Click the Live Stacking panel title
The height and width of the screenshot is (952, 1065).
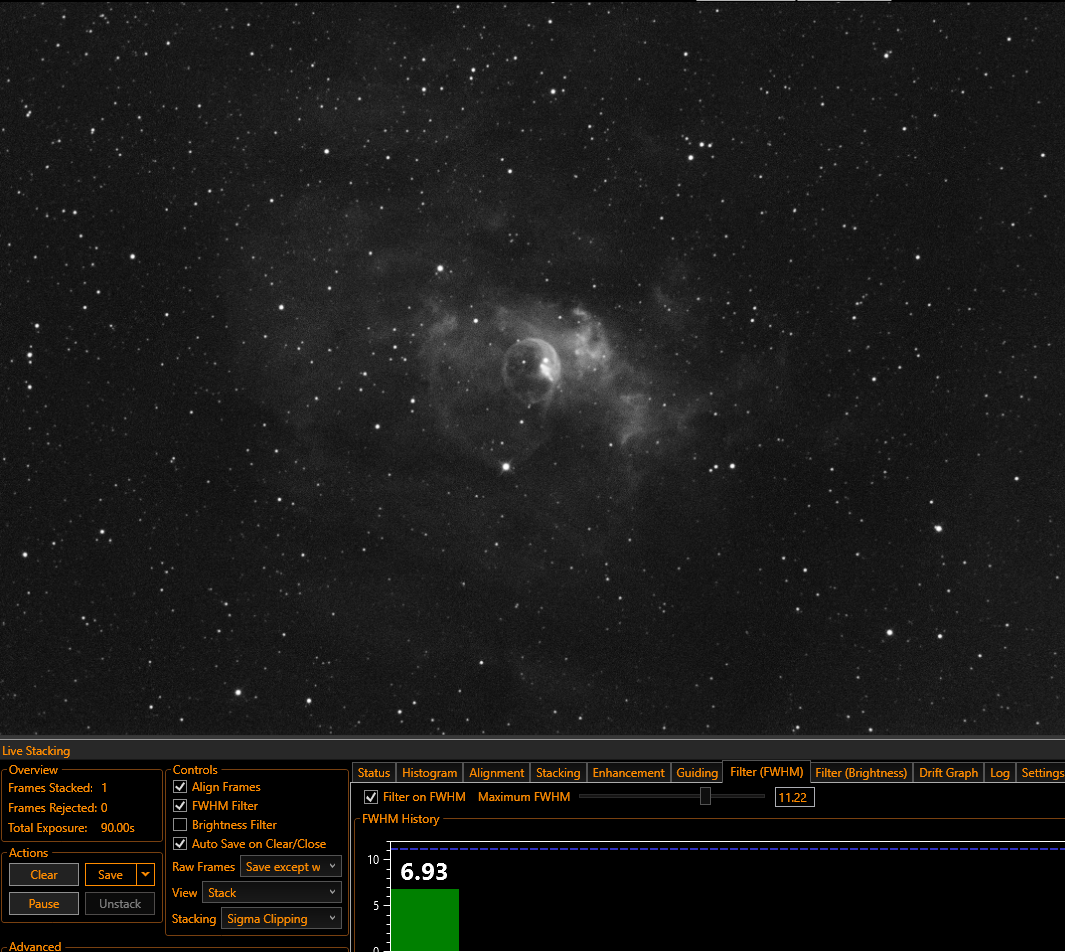pos(36,751)
